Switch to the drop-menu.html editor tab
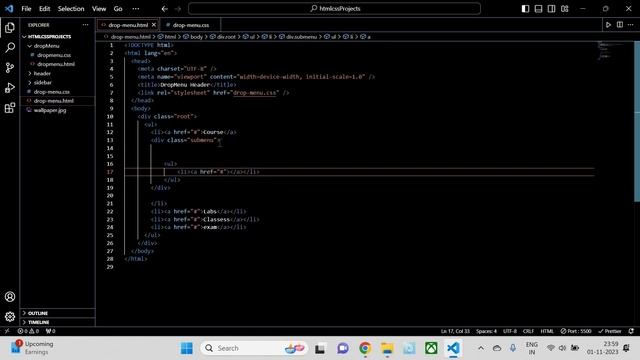 (x=128, y=25)
